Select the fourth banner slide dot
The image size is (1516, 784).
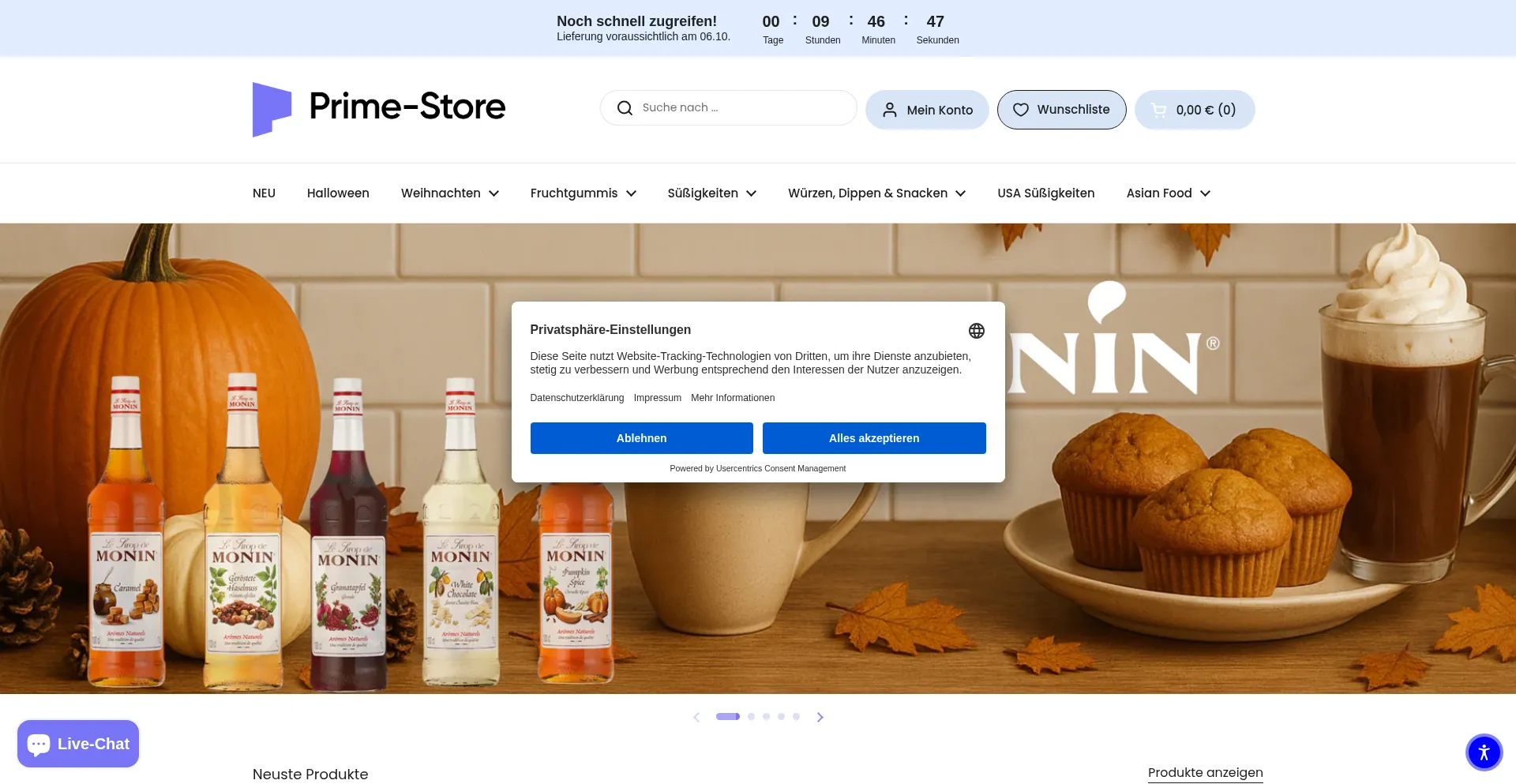pos(781,717)
